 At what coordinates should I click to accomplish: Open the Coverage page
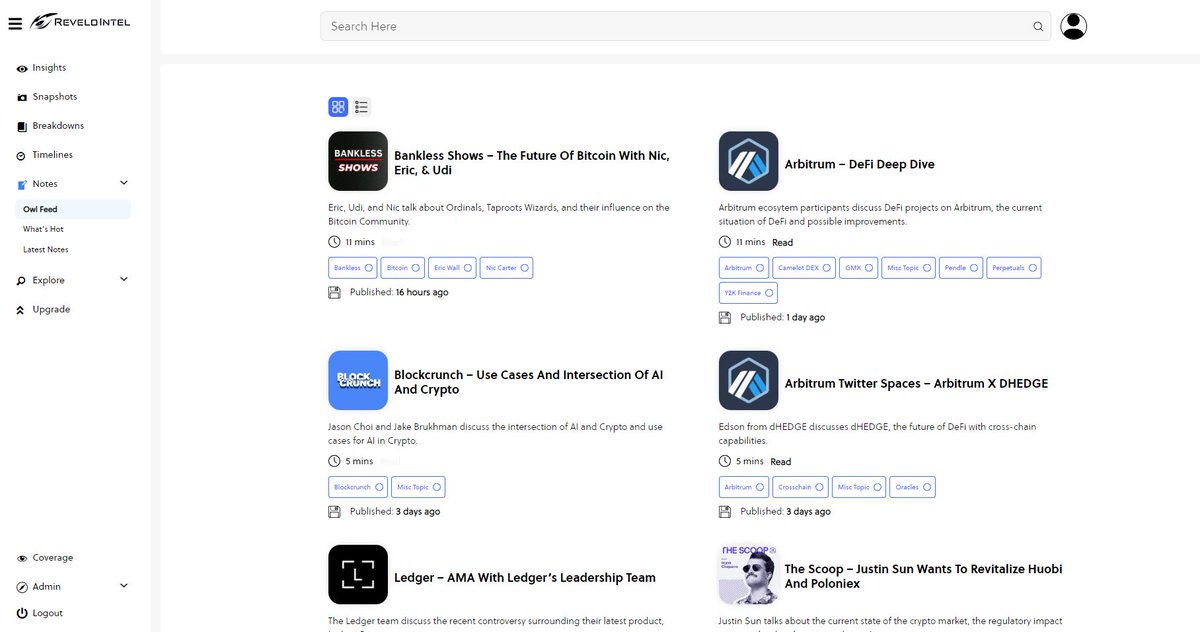52,558
